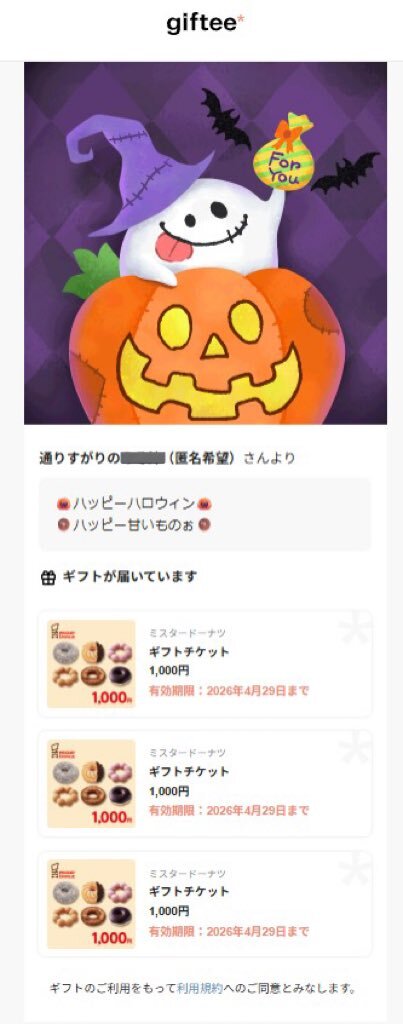Click the donut emoji after 甘いものぉ
The image size is (403, 1024).
(x=204, y=524)
